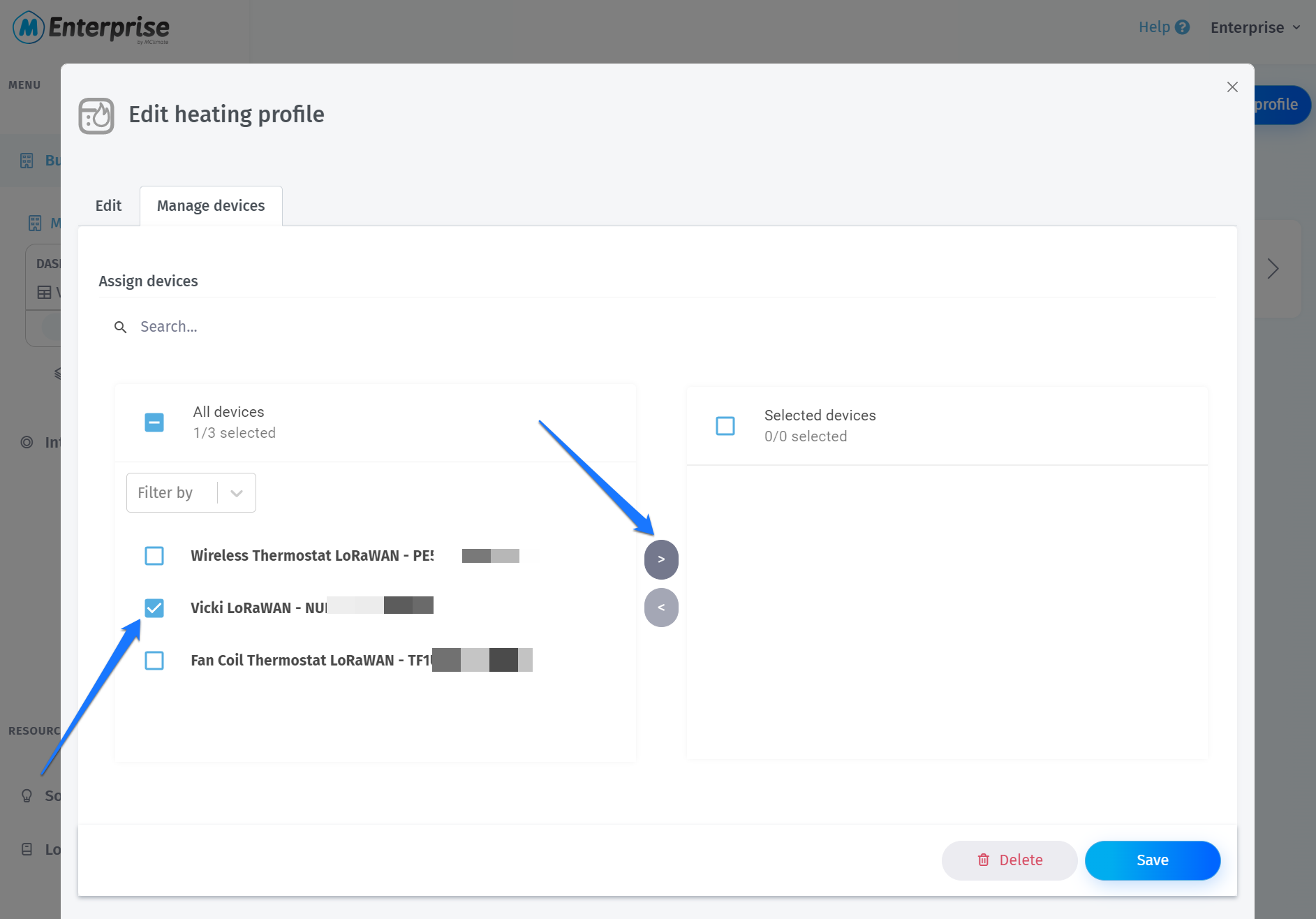This screenshot has height=919, width=1316.
Task: Click the move-right arrow button
Action: [x=660, y=559]
